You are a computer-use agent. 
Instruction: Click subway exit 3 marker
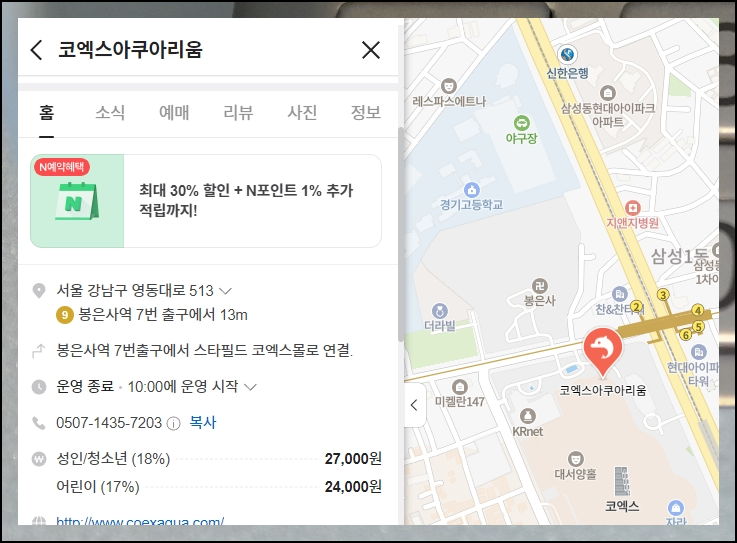click(x=663, y=295)
